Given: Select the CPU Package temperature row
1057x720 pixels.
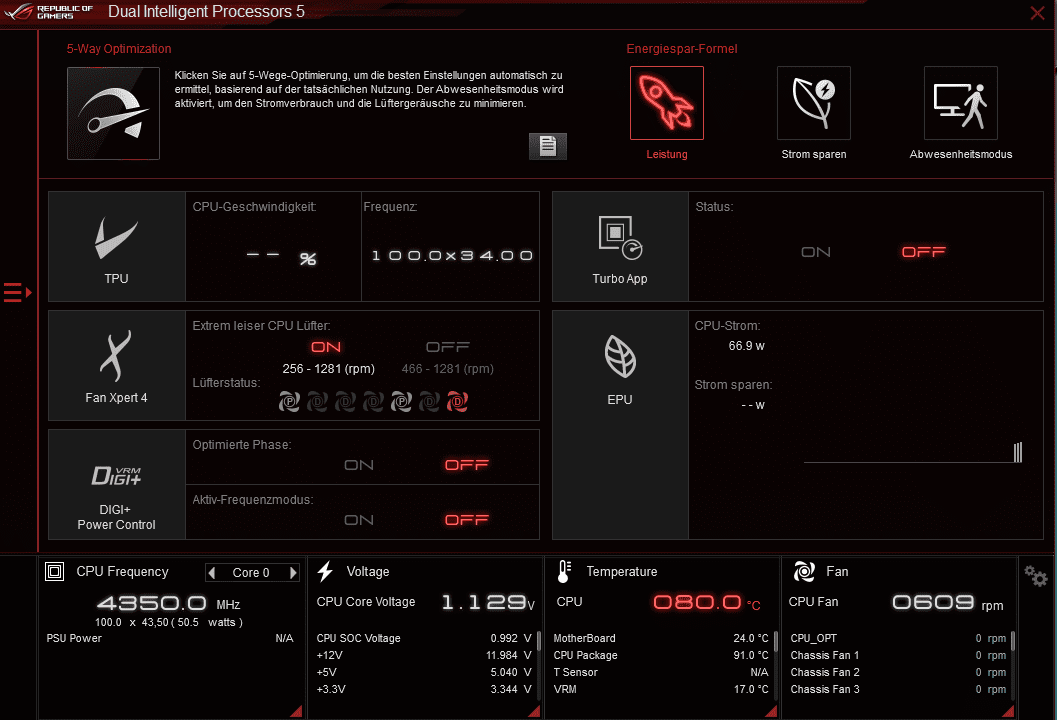Looking at the screenshot, I should tap(661, 655).
